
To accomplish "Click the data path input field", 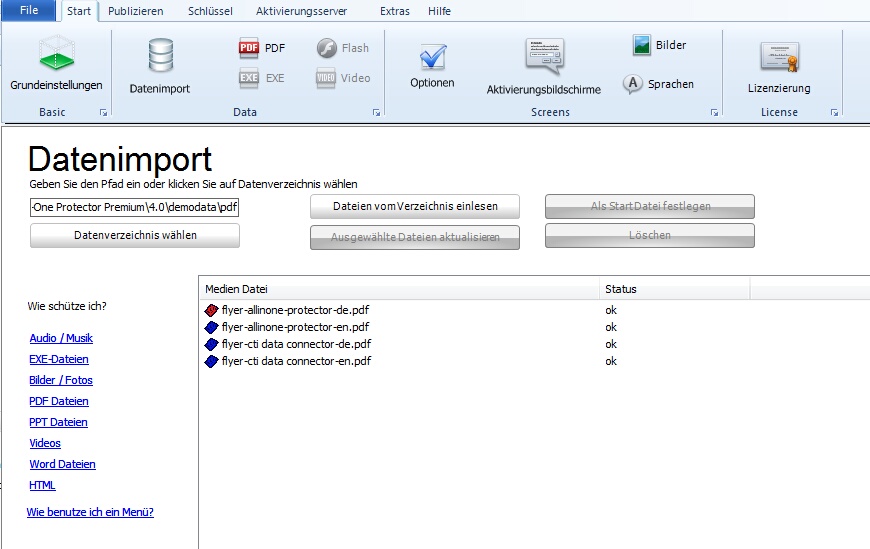I will [x=134, y=207].
